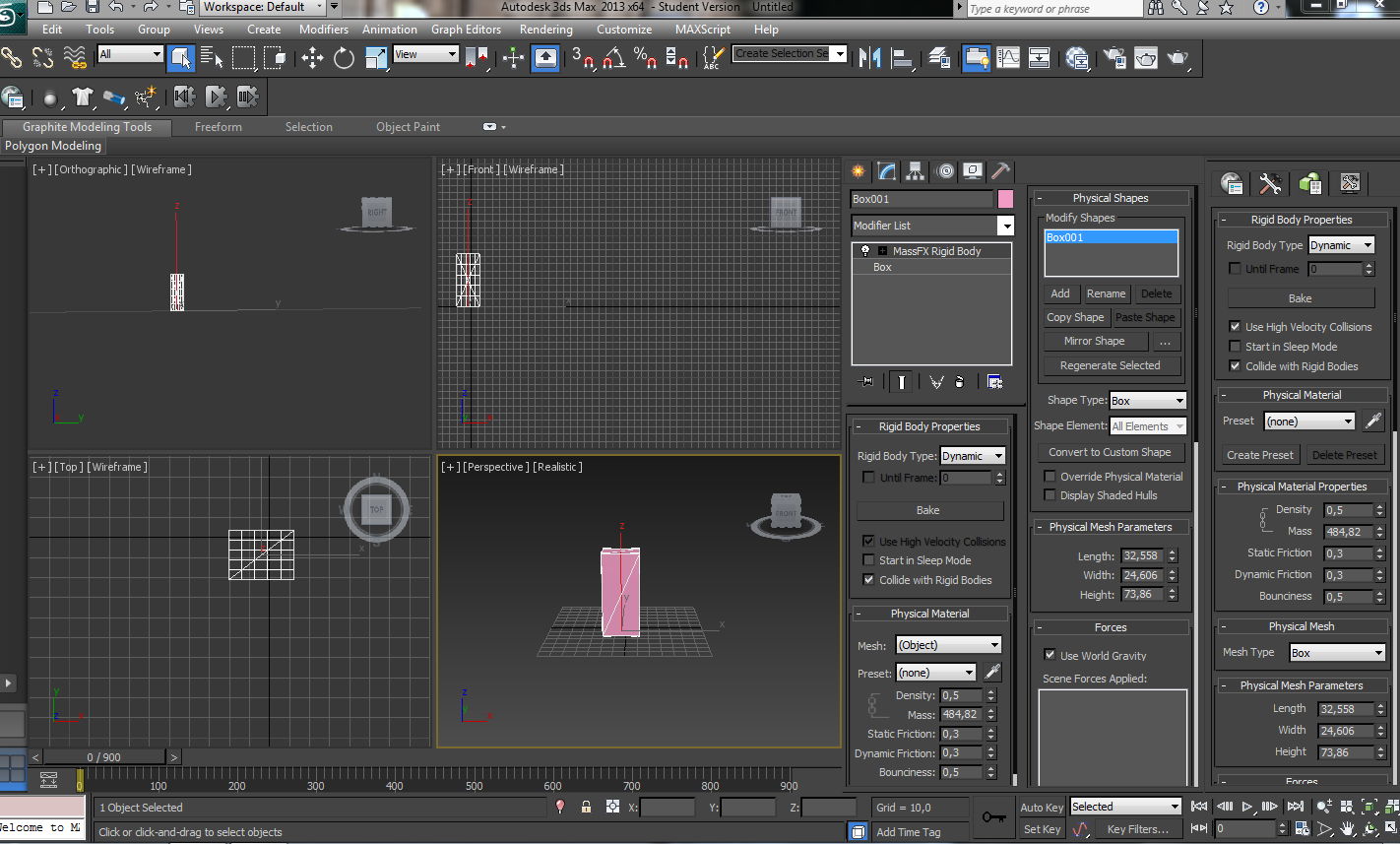Screen dimensions: 1400x844
Task: Uncheck Use World Gravity
Action: point(1050,655)
